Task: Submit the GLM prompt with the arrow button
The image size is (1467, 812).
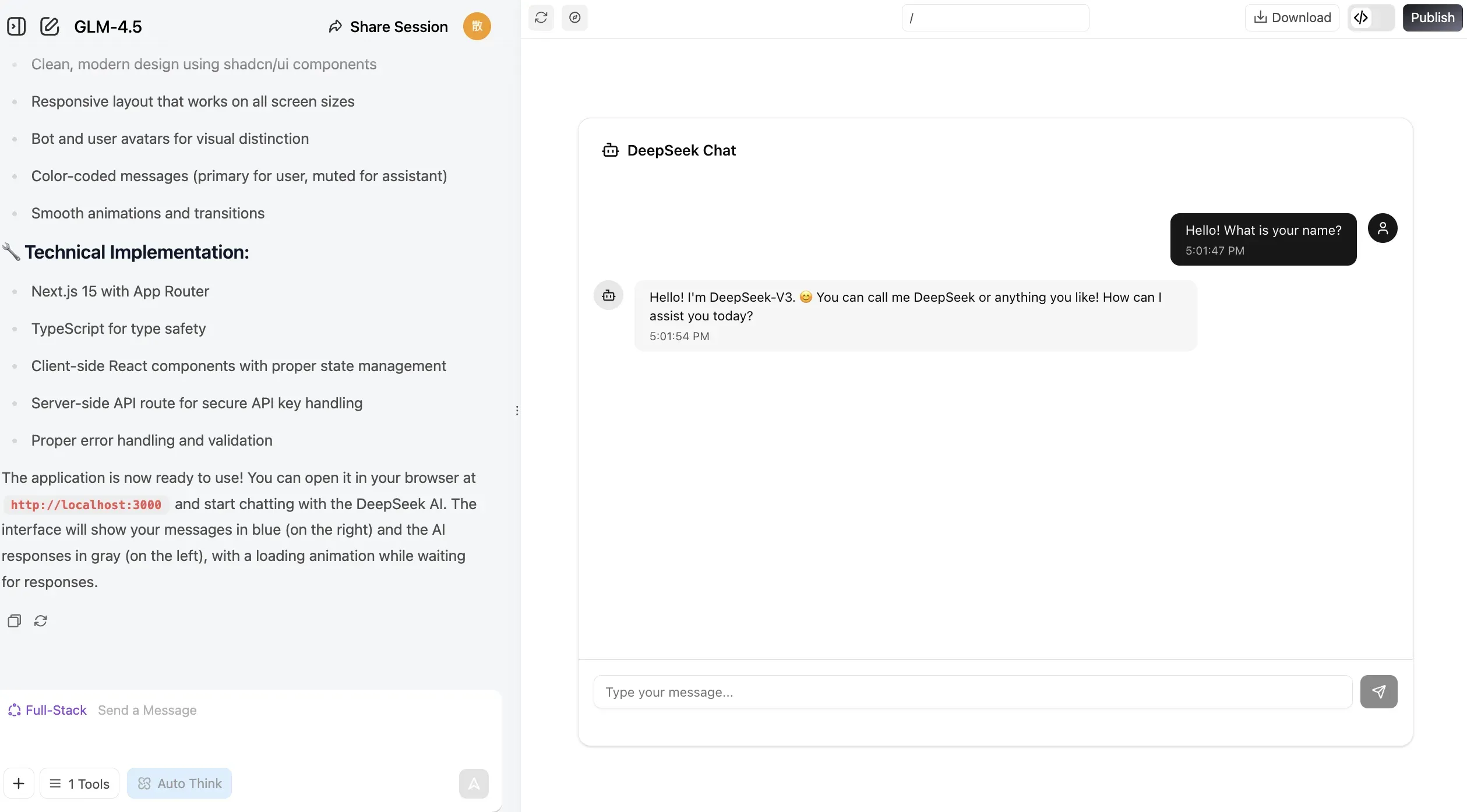Action: coord(474,783)
